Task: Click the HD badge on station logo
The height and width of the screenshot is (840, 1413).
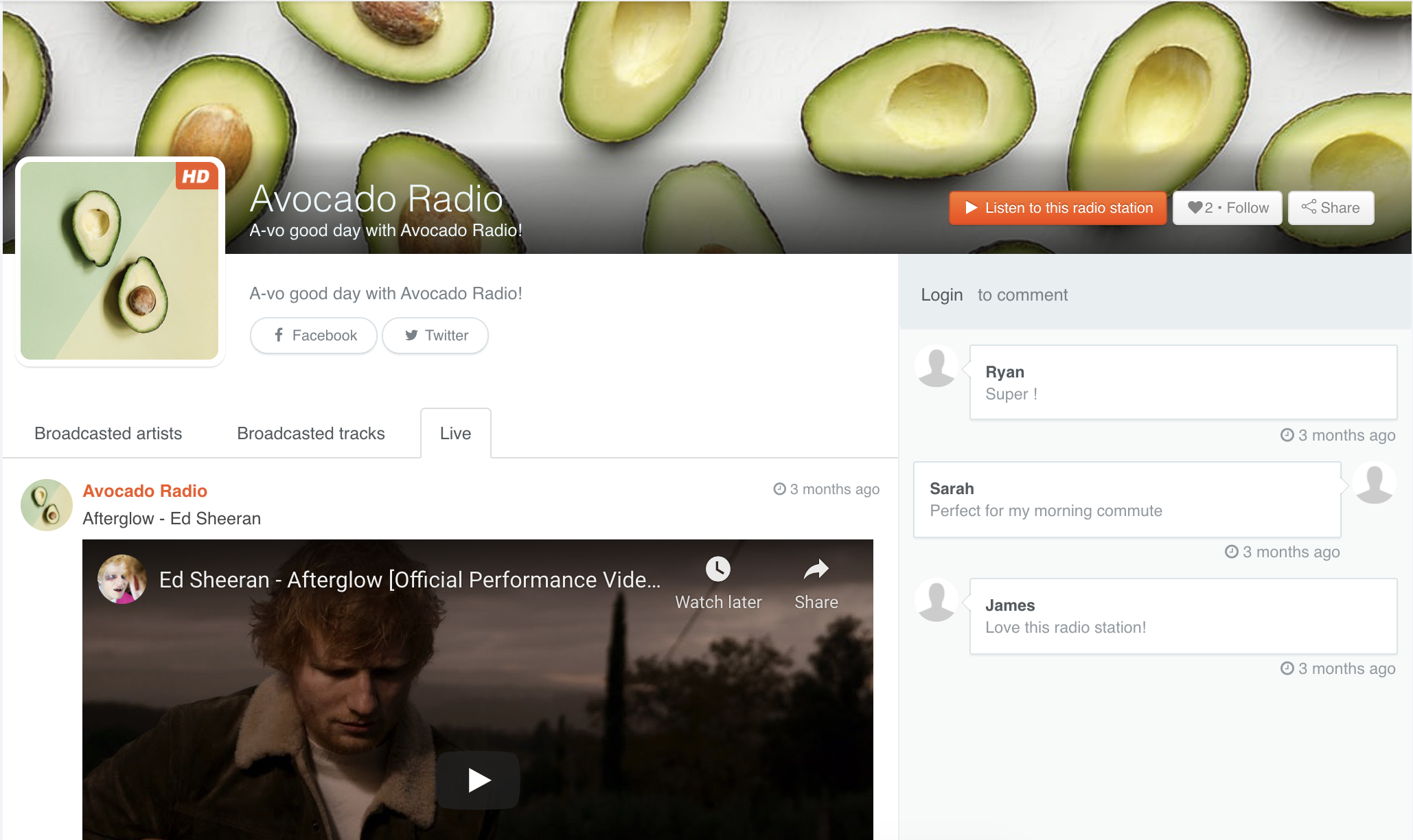Action: 196,176
